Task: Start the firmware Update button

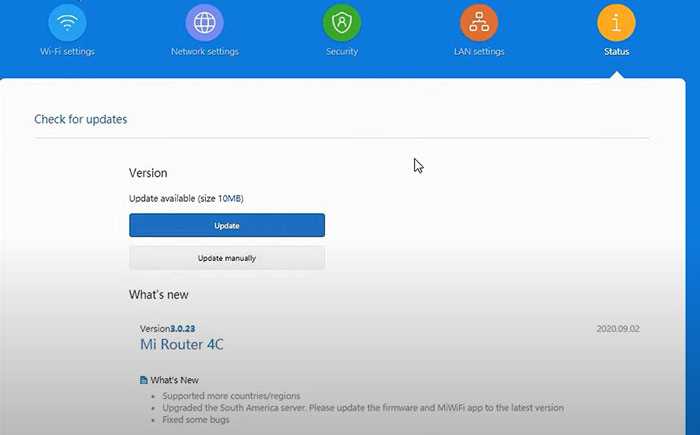Action: pyautogui.click(x=227, y=225)
